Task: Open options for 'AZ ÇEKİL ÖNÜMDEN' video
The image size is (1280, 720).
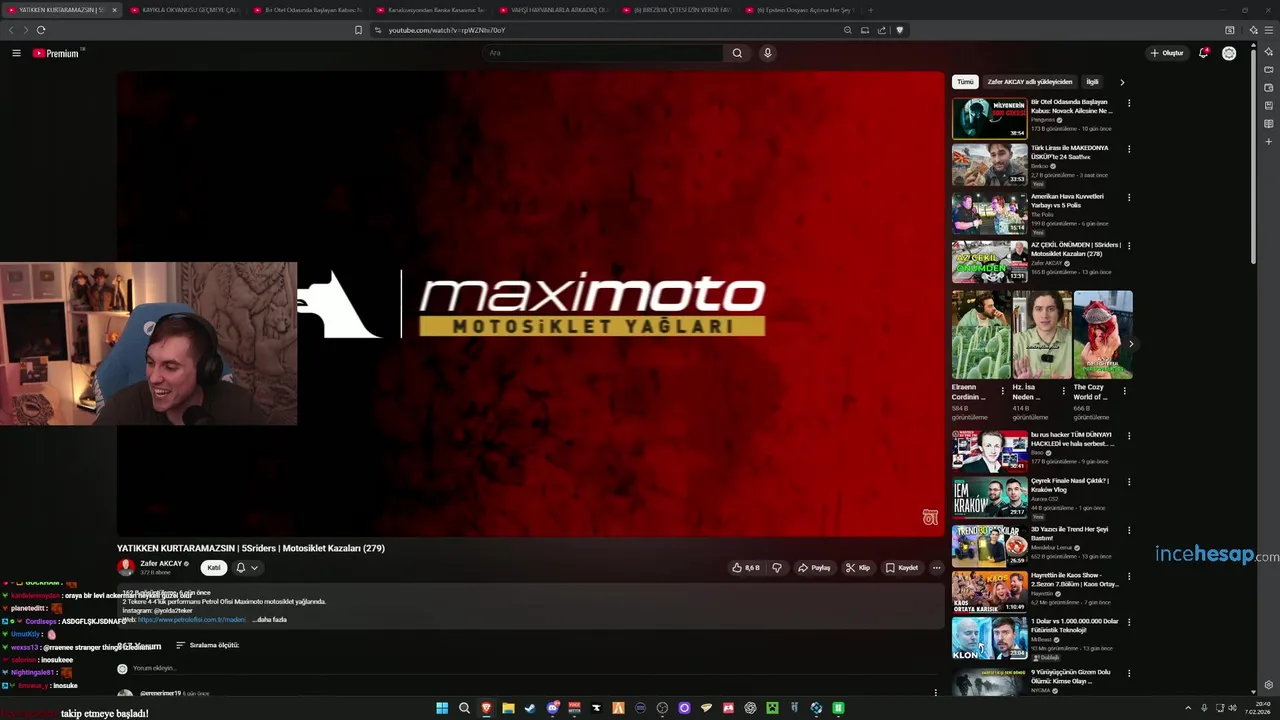Action: tap(1129, 246)
